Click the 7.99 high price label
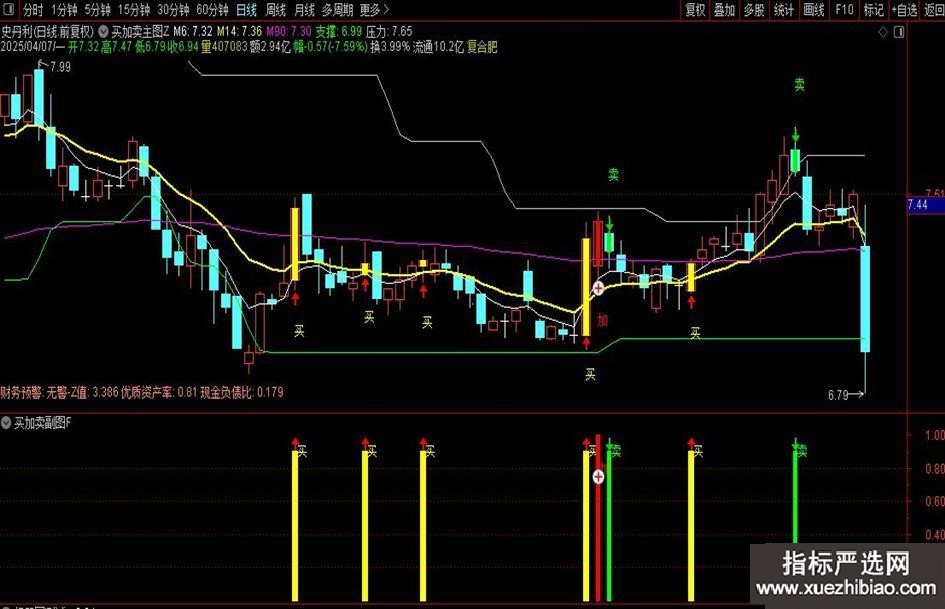 click(x=60, y=67)
